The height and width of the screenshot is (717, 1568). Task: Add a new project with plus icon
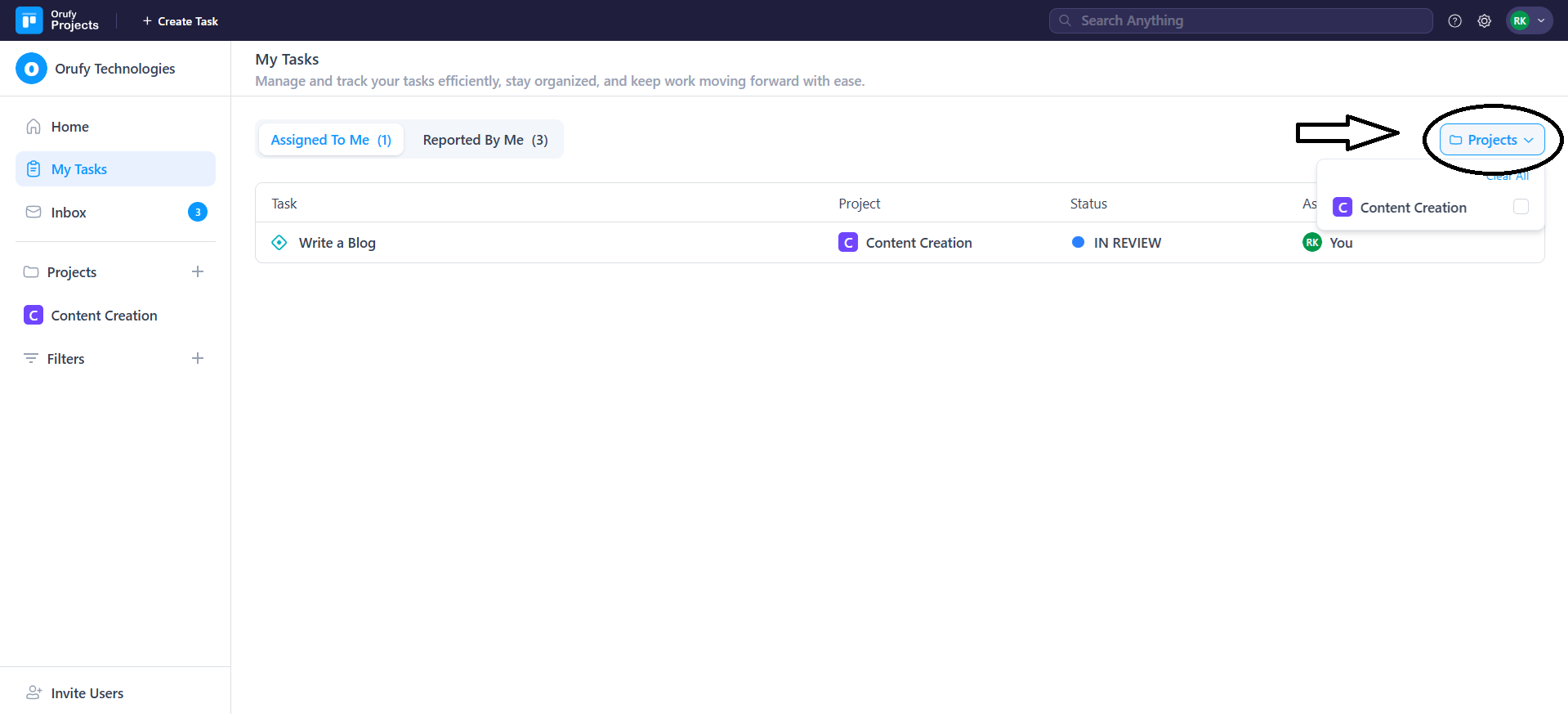(x=198, y=271)
